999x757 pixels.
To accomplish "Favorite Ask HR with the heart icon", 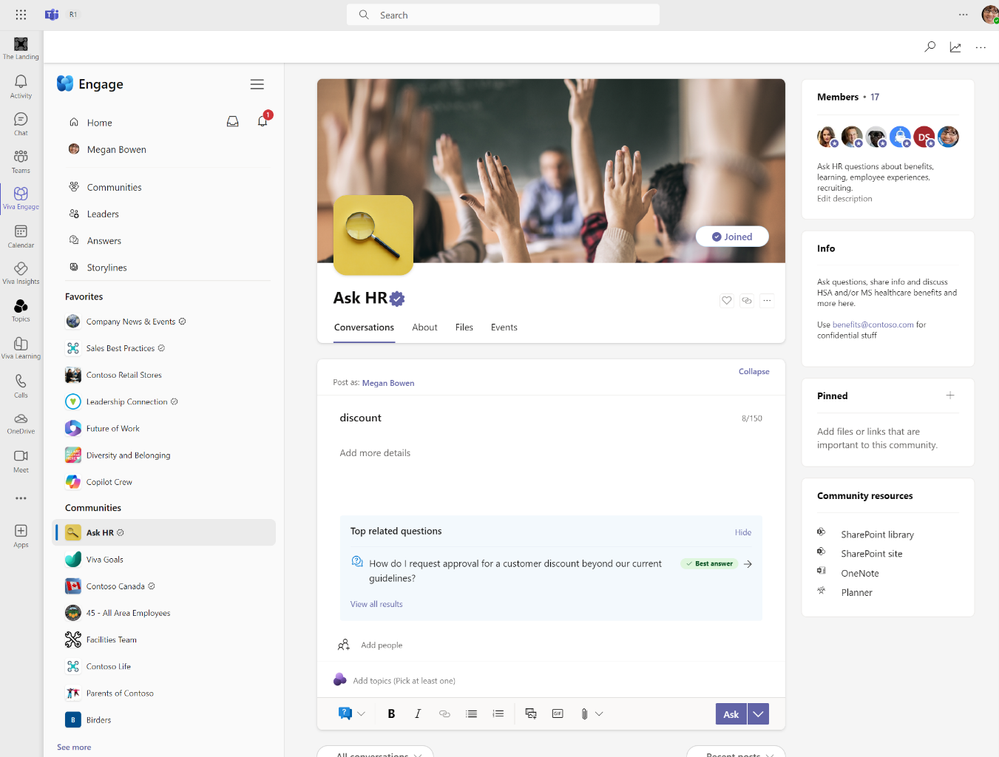I will tap(726, 300).
